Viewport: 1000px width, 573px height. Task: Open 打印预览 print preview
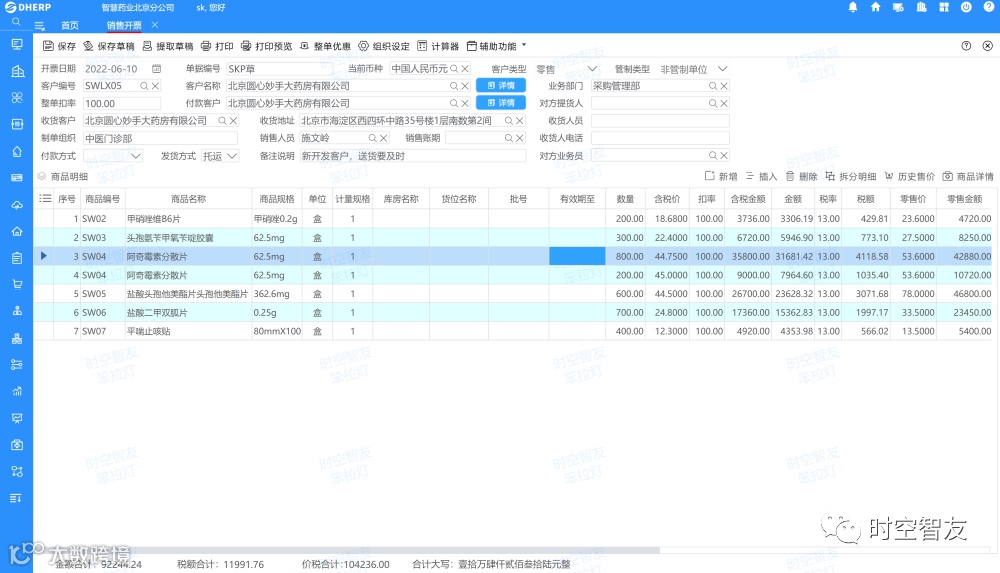tap(267, 46)
